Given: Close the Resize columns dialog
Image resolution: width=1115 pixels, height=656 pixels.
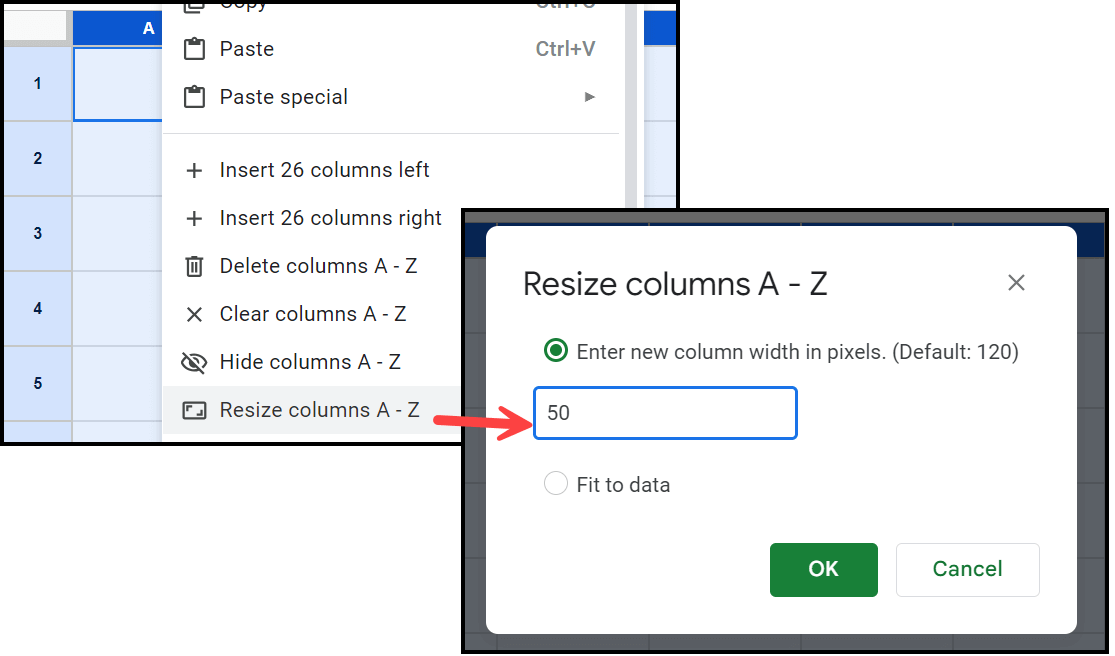Looking at the screenshot, I should click(1016, 283).
